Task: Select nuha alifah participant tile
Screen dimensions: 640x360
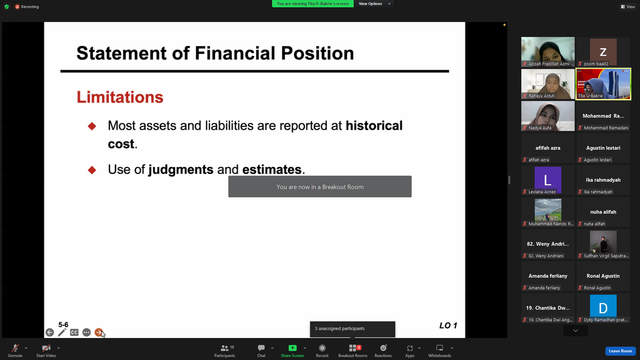Action: tap(603, 212)
